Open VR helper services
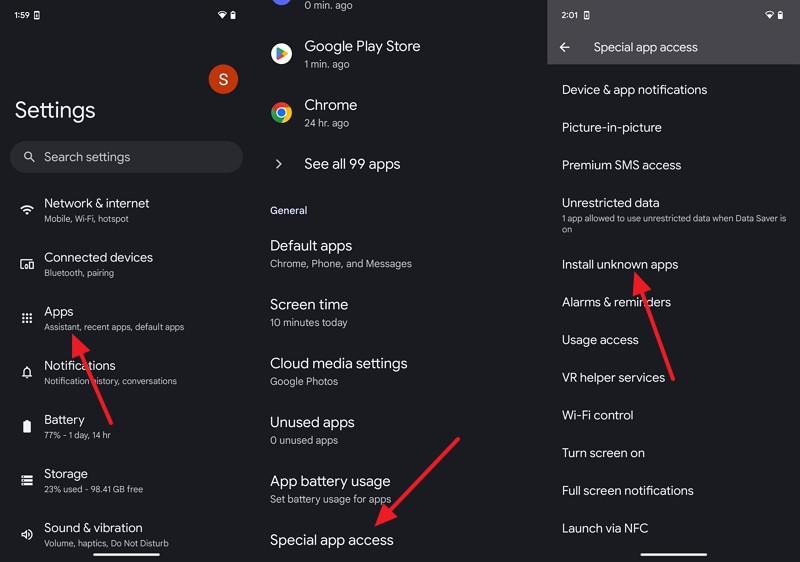The image size is (800, 562). (x=673, y=378)
